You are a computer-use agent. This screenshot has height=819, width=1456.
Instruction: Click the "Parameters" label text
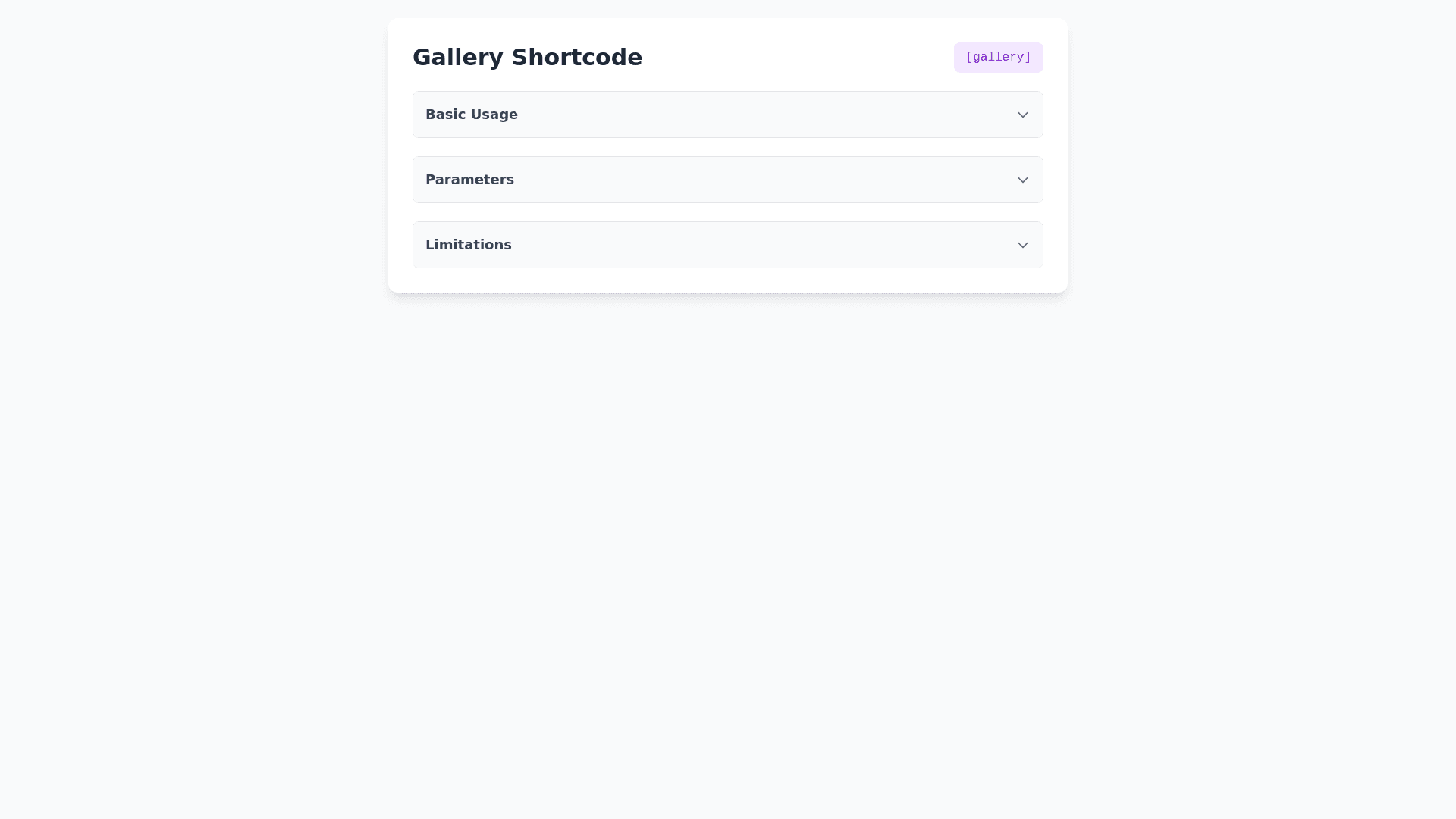pyautogui.click(x=469, y=180)
